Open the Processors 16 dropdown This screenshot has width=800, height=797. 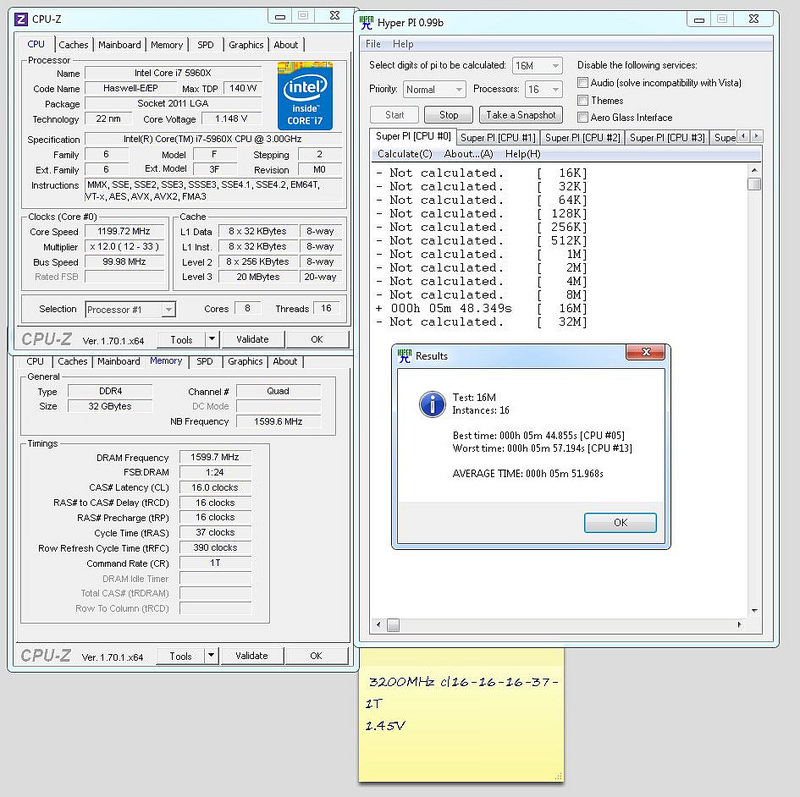(544, 89)
